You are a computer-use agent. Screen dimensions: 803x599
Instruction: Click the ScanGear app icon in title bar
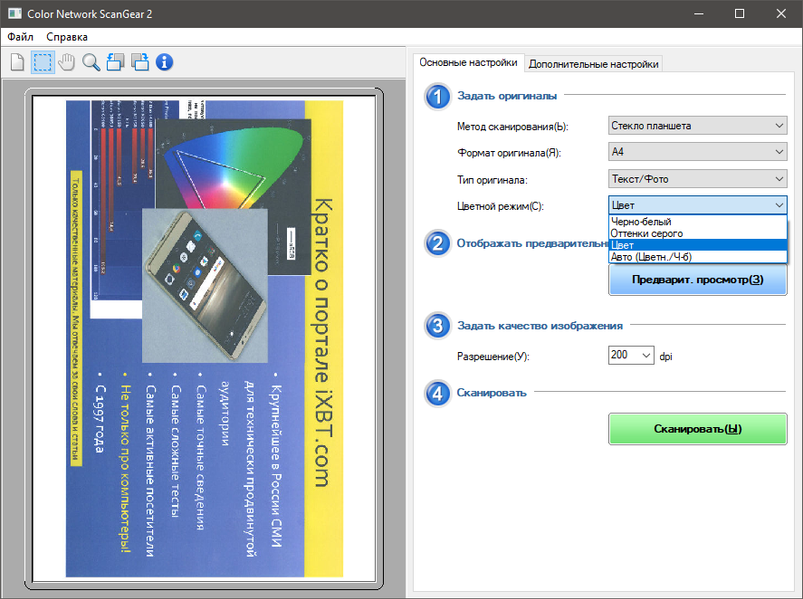(x=14, y=14)
